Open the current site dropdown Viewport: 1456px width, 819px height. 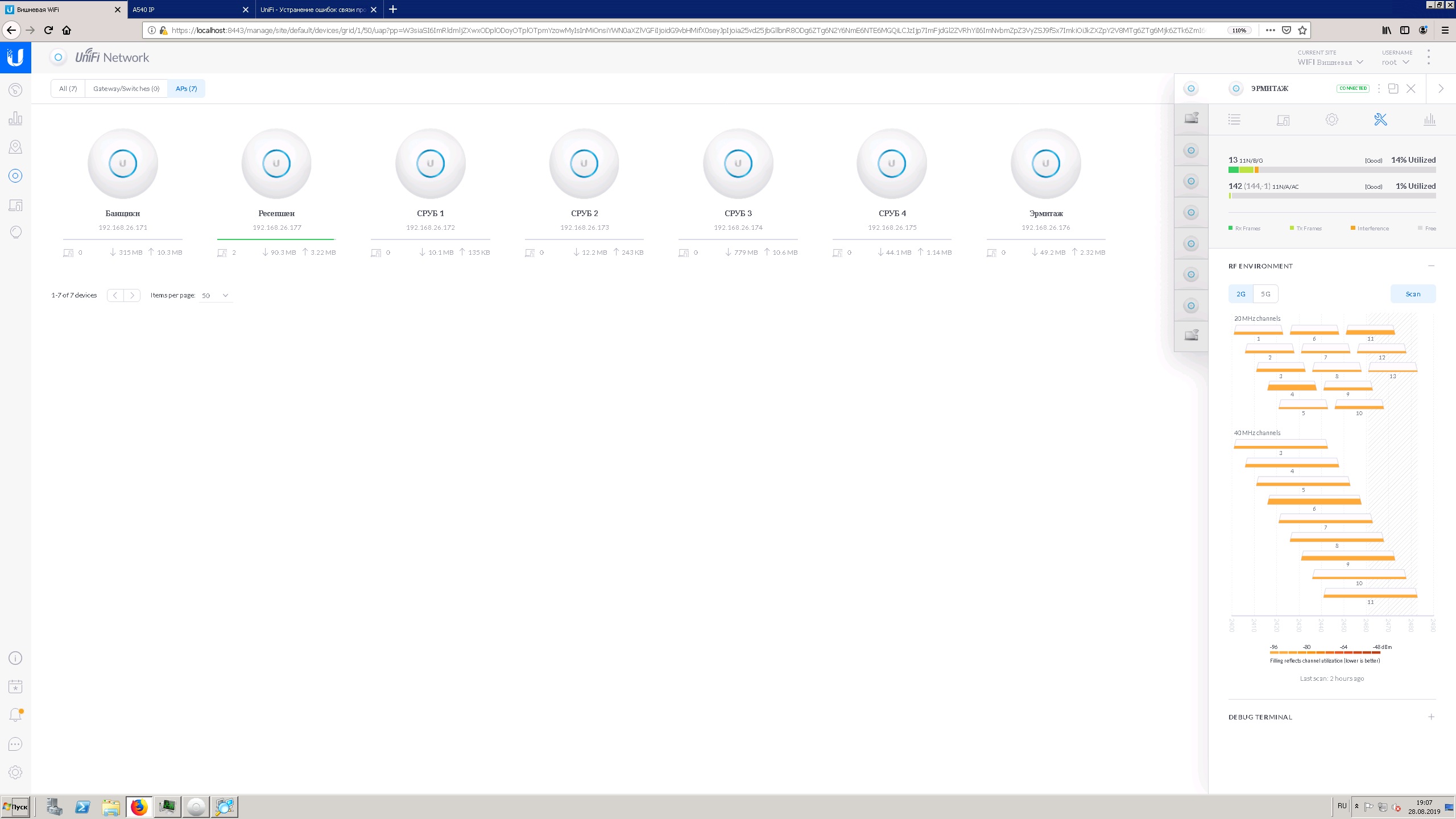click(x=1330, y=62)
